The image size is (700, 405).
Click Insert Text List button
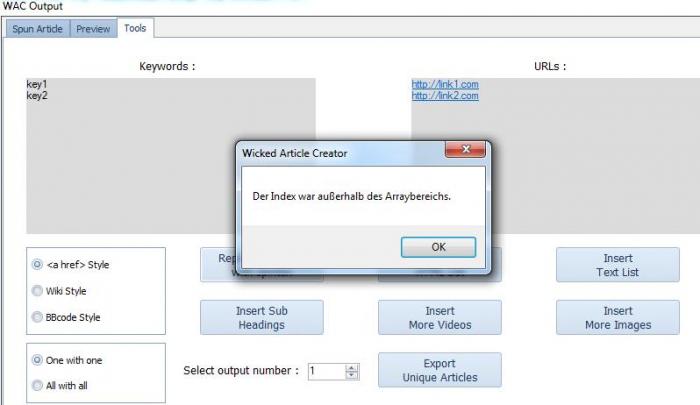[618, 265]
